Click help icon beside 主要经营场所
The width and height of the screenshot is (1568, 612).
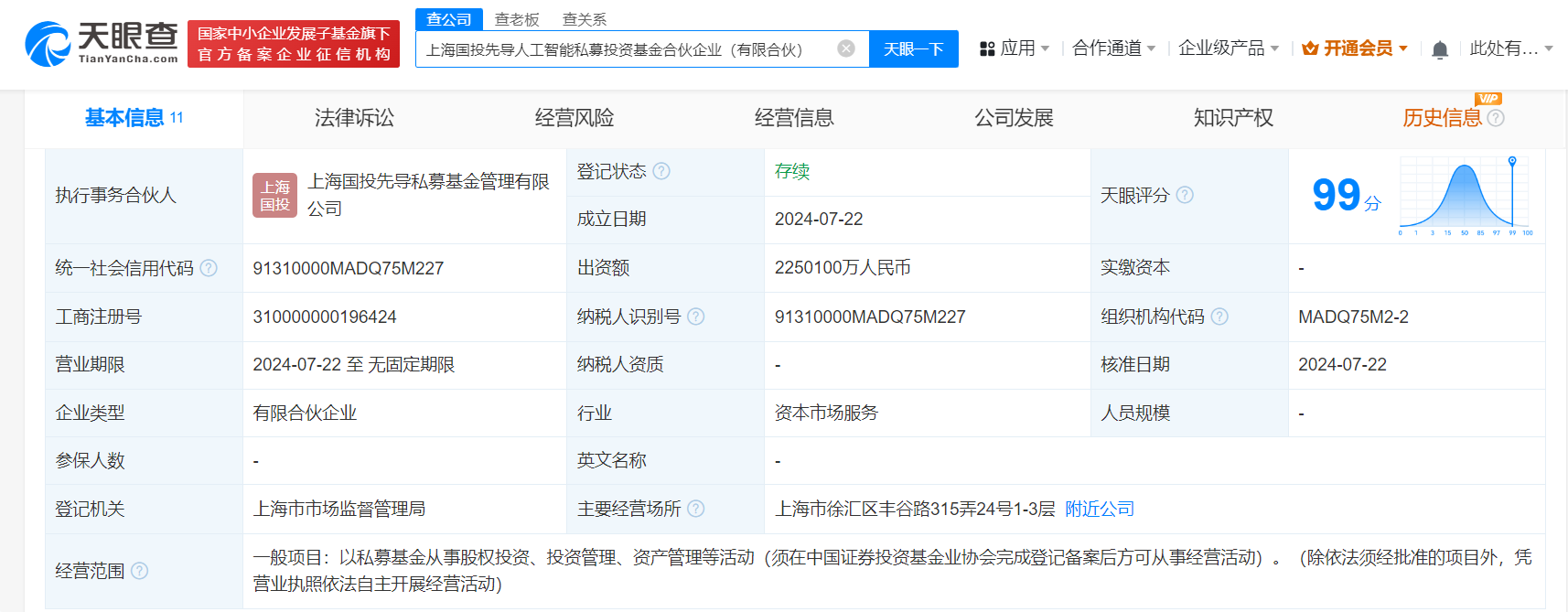tap(695, 509)
